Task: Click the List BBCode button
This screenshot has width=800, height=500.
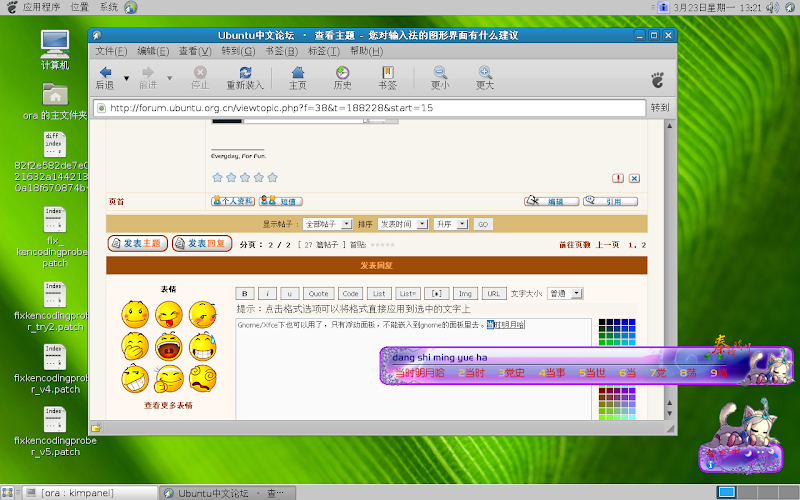Action: click(x=379, y=293)
